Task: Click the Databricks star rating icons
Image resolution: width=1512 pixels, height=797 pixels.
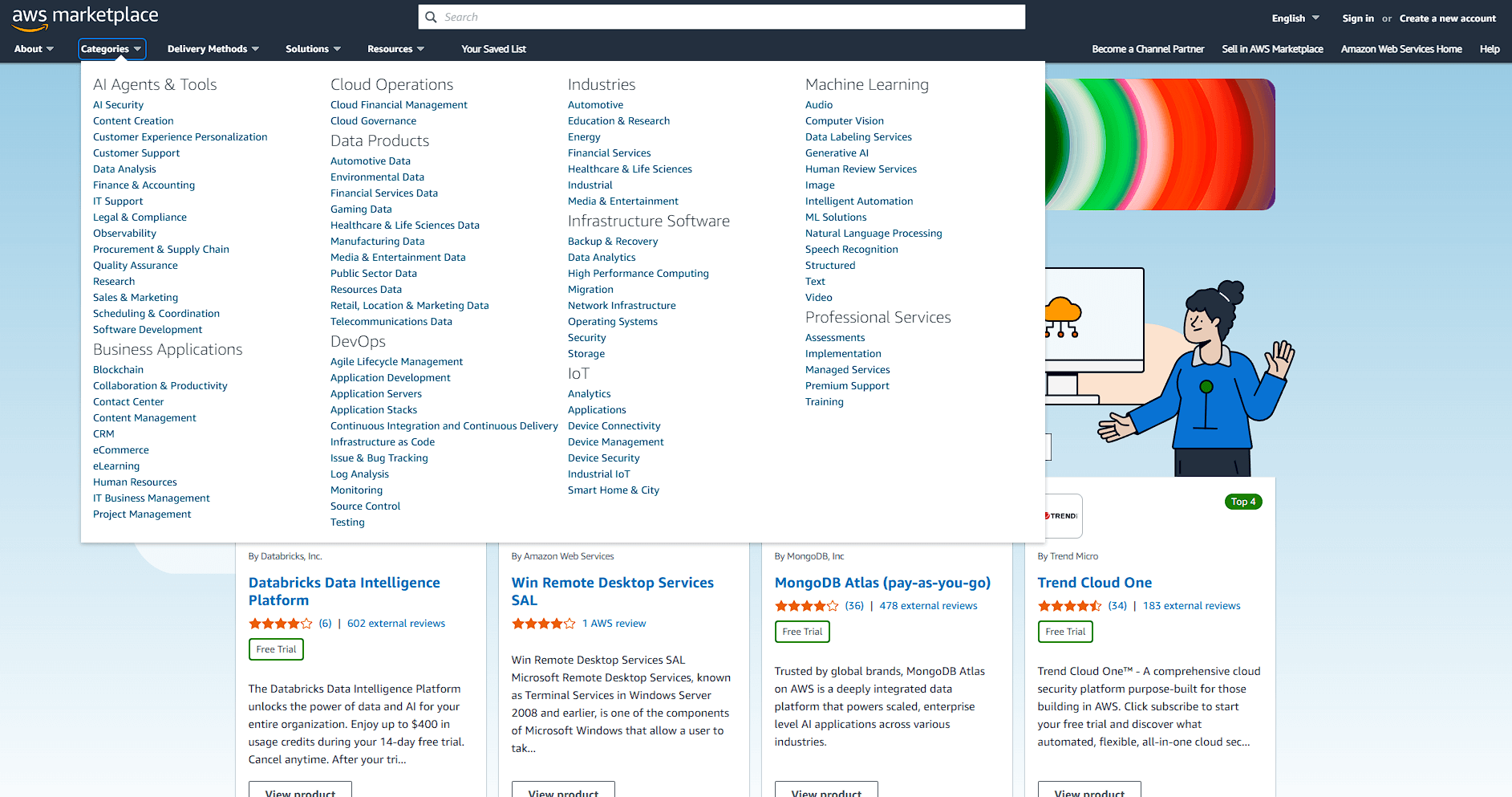Action: click(x=280, y=624)
